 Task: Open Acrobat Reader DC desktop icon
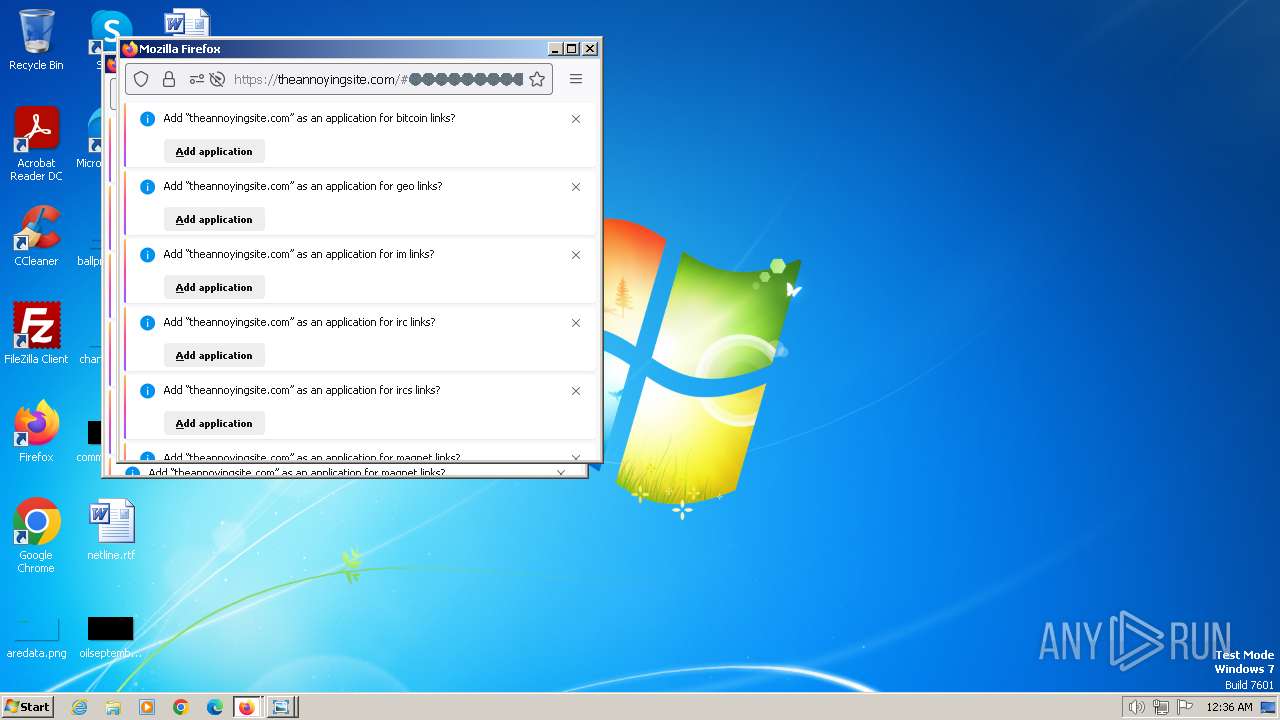[36, 144]
